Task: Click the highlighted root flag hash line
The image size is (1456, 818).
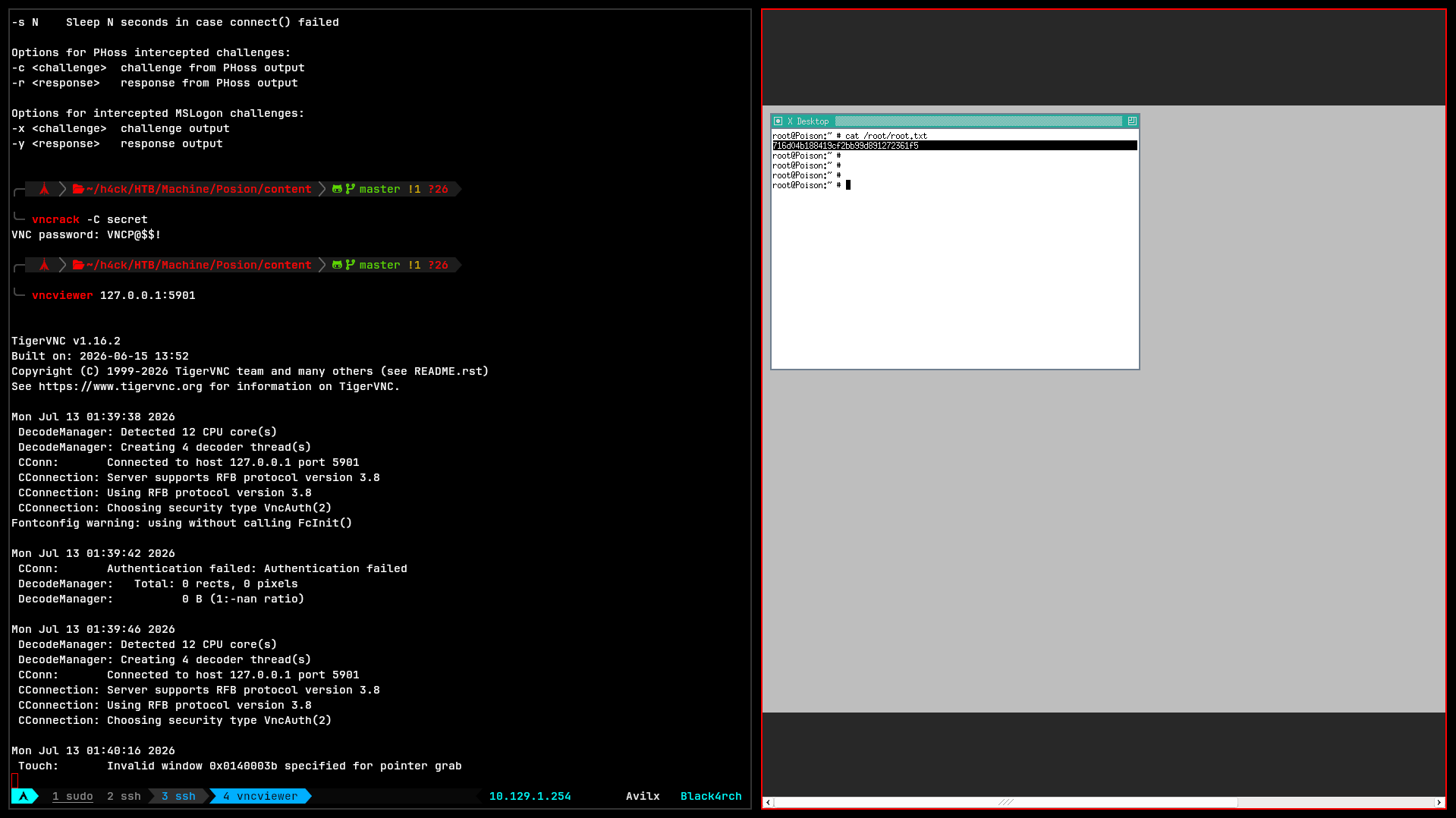Action: (x=954, y=146)
